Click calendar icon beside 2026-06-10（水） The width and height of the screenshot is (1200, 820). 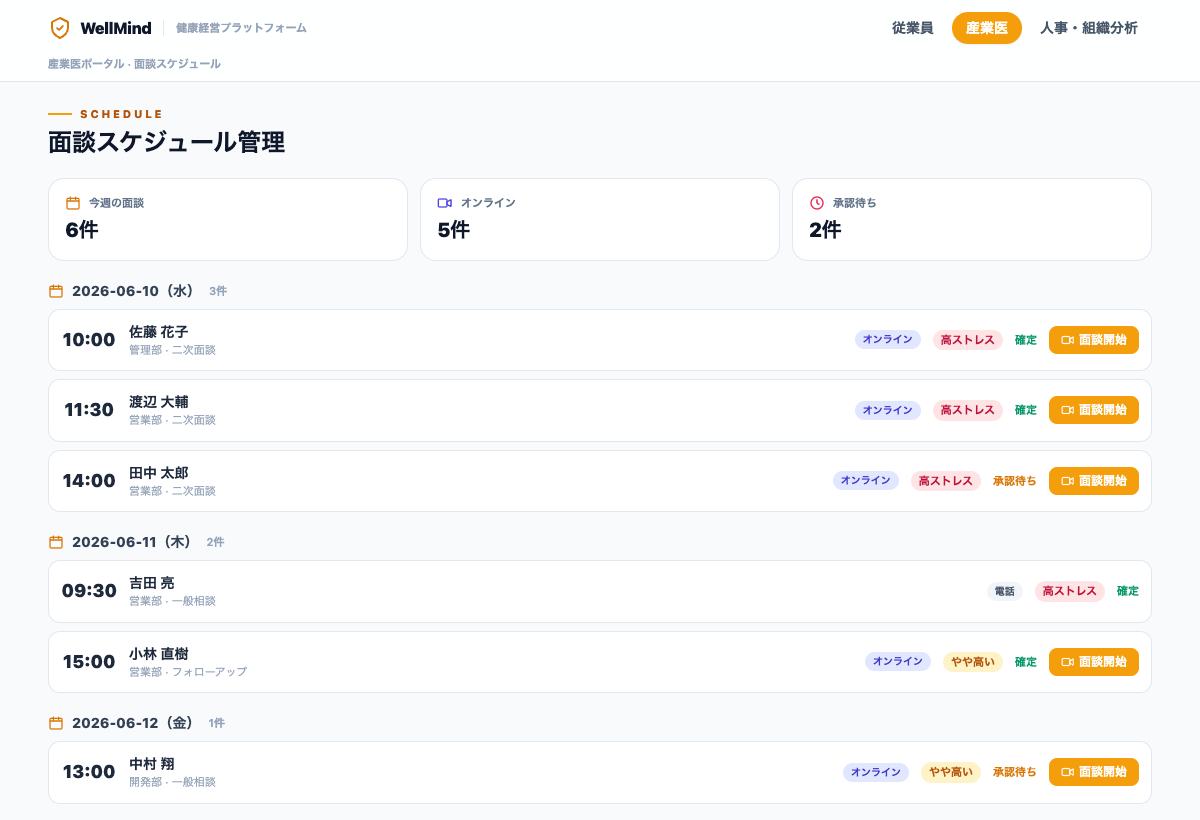pos(56,291)
